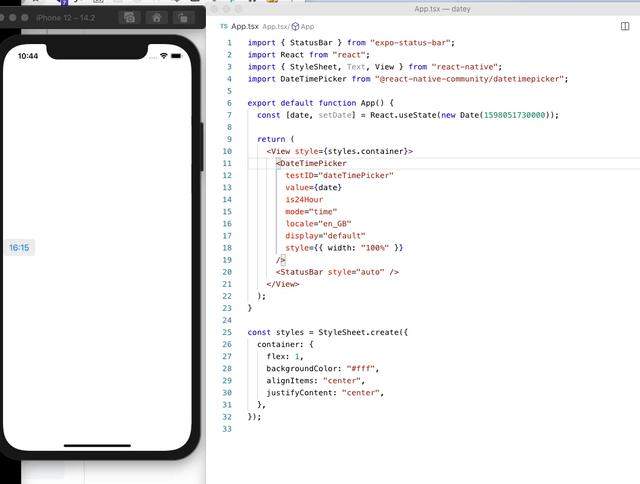Viewport: 640px width, 484px height.
Task: Click the value={date} prop
Action: coord(313,187)
